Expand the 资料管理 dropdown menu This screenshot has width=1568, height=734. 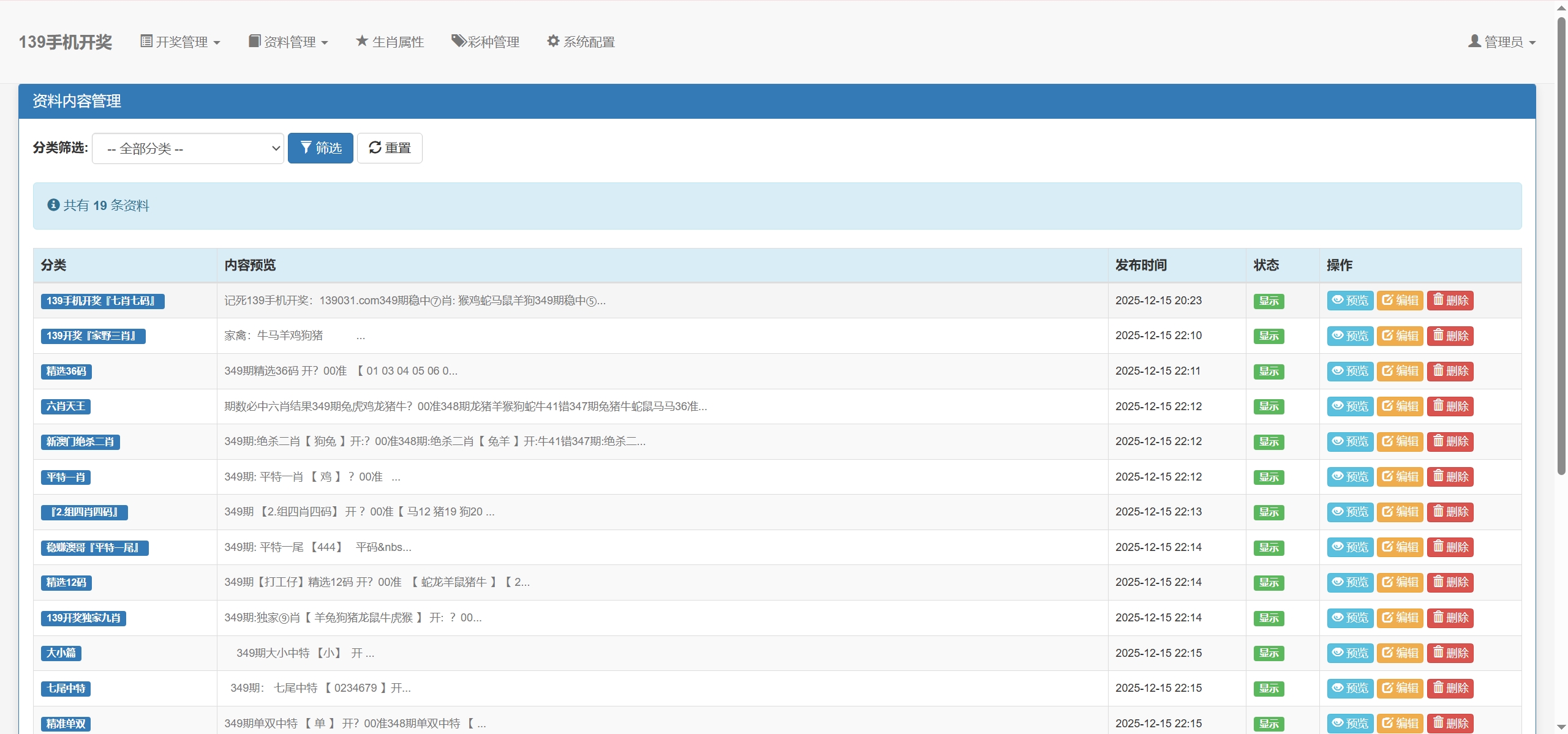coord(288,42)
